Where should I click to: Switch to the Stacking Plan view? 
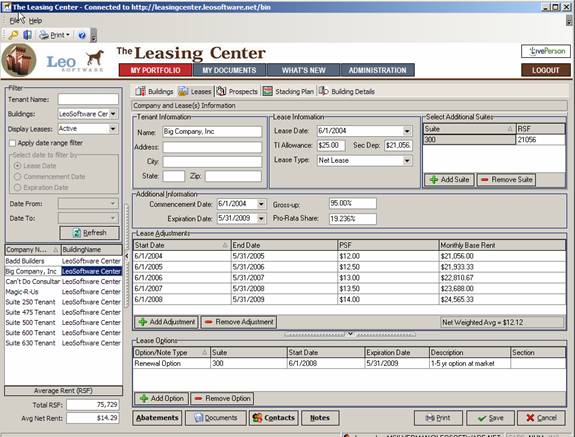288,91
